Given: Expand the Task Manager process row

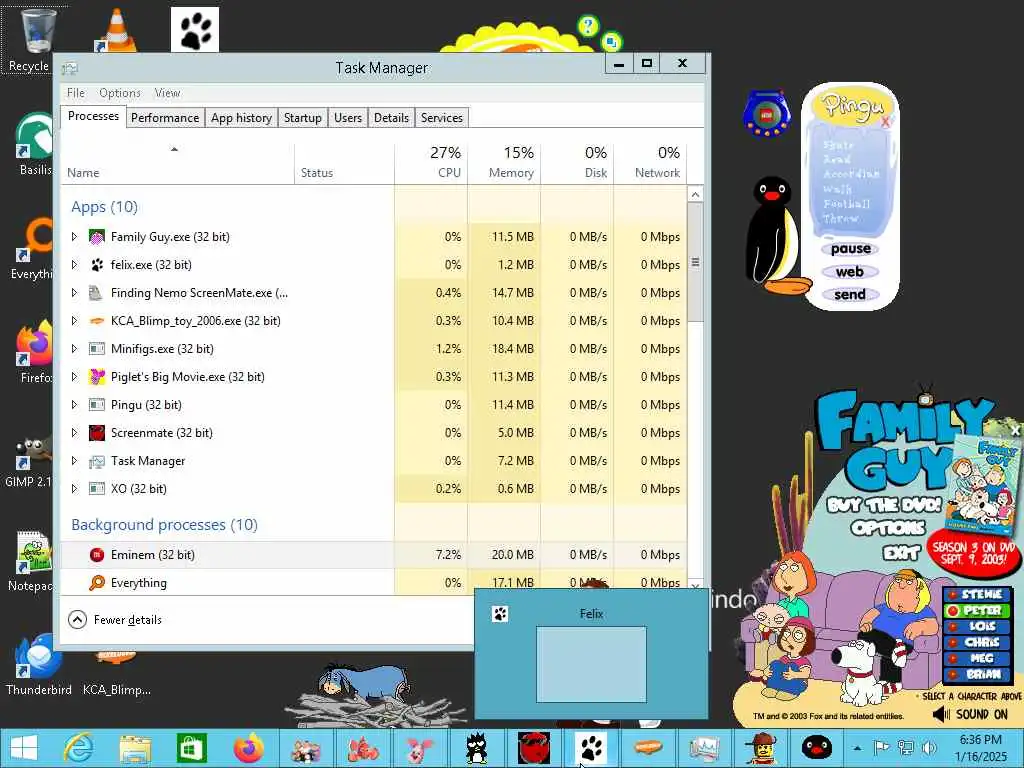Looking at the screenshot, I should [x=74, y=461].
